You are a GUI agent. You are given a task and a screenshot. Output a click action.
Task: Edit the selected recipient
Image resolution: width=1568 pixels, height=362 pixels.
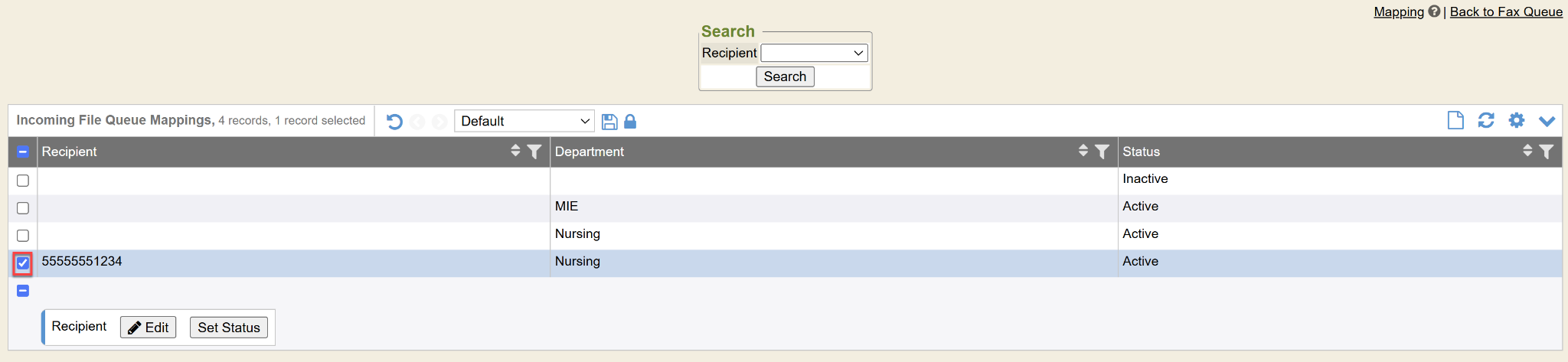[x=149, y=328]
